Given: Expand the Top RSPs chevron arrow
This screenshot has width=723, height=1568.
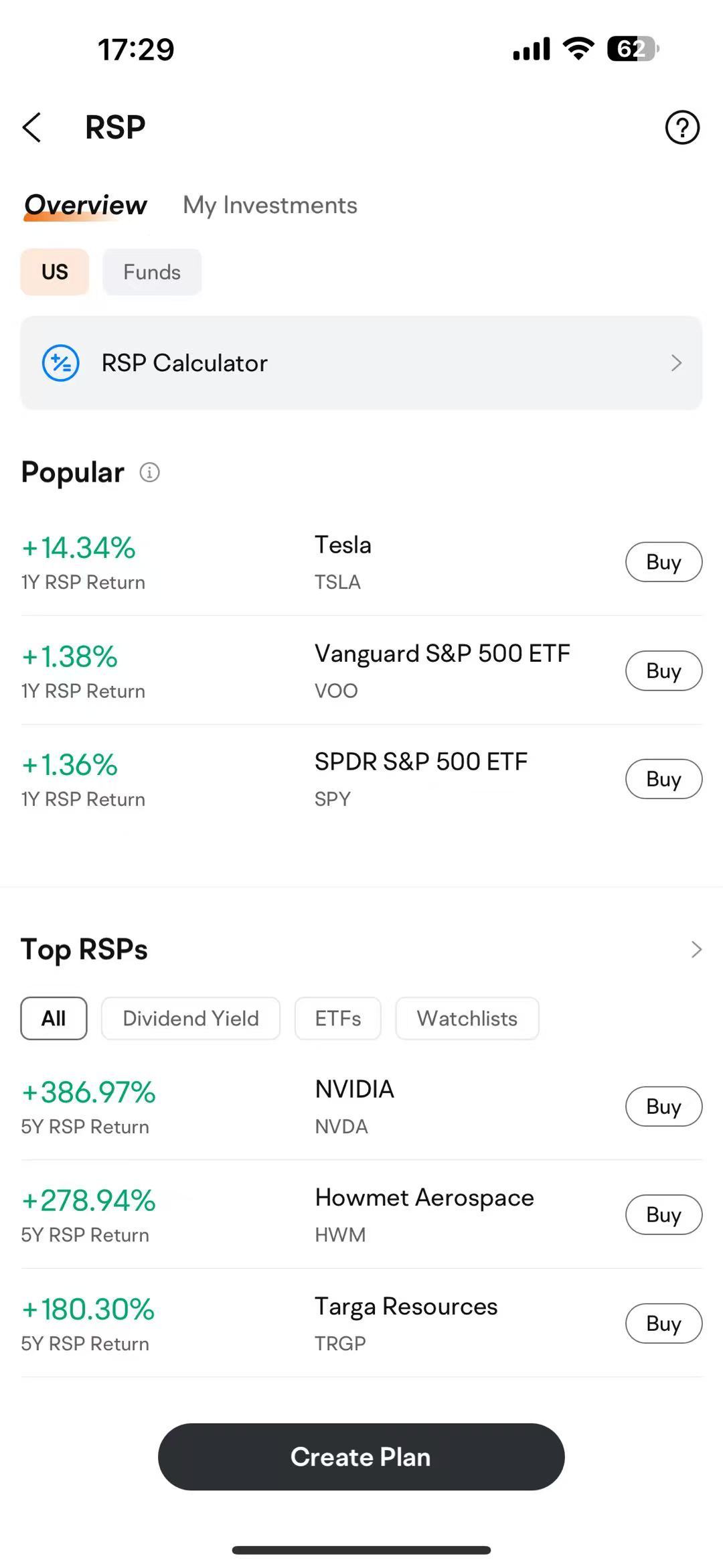Looking at the screenshot, I should (696, 949).
